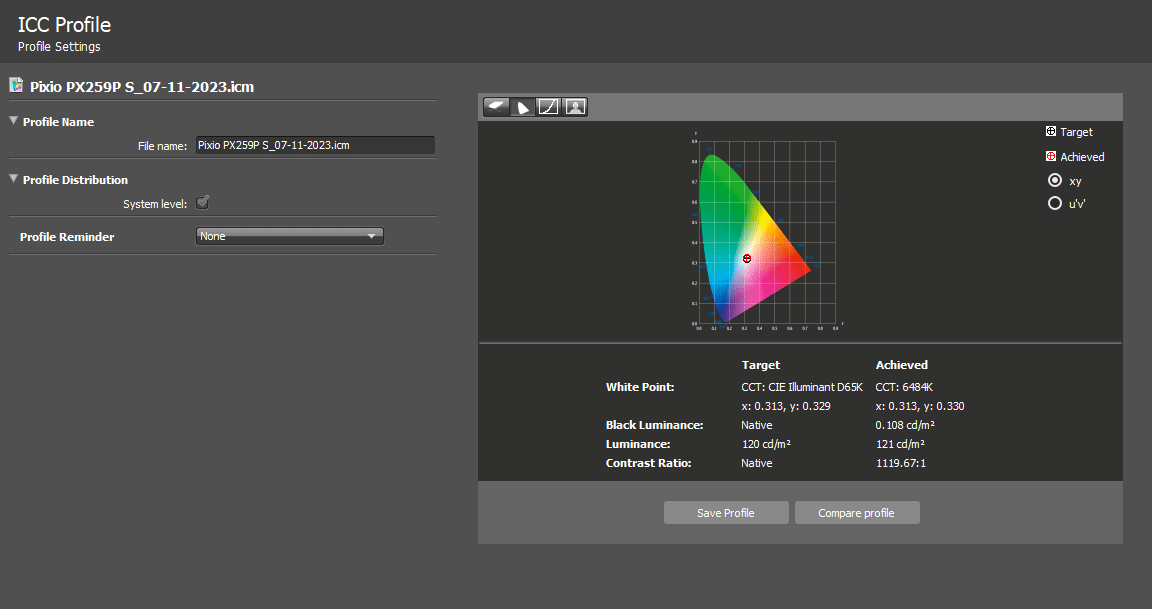Collapse the Profile Name section
1152x609 pixels.
pos(14,122)
